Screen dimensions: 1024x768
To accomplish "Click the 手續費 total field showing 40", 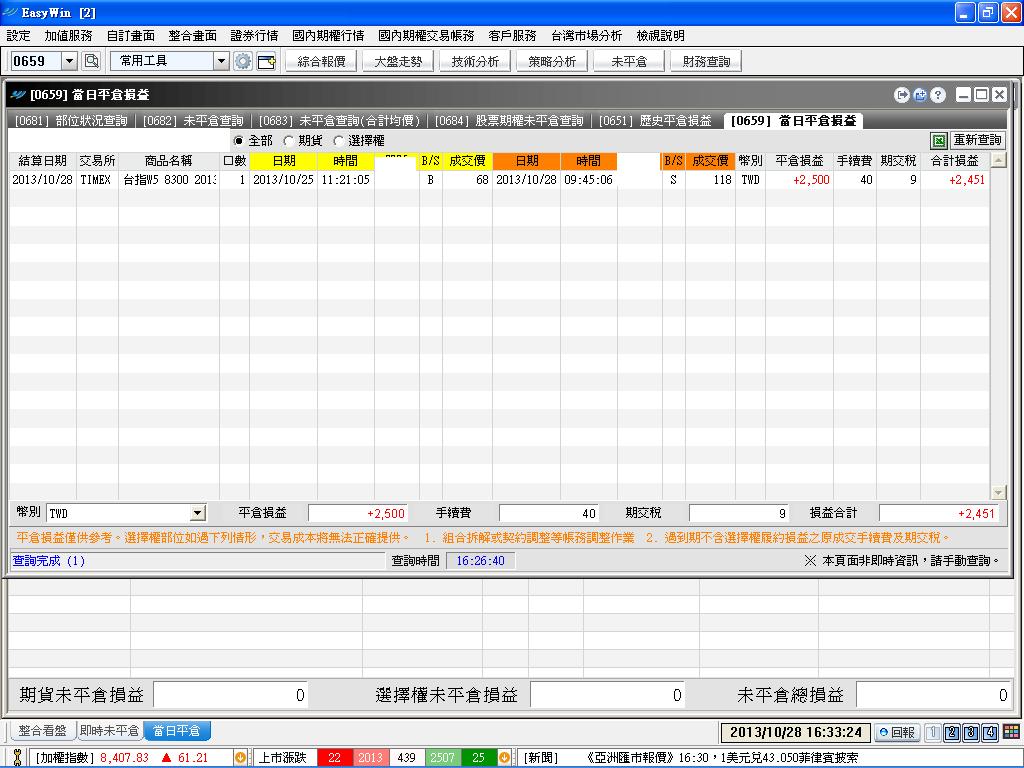I will (549, 513).
